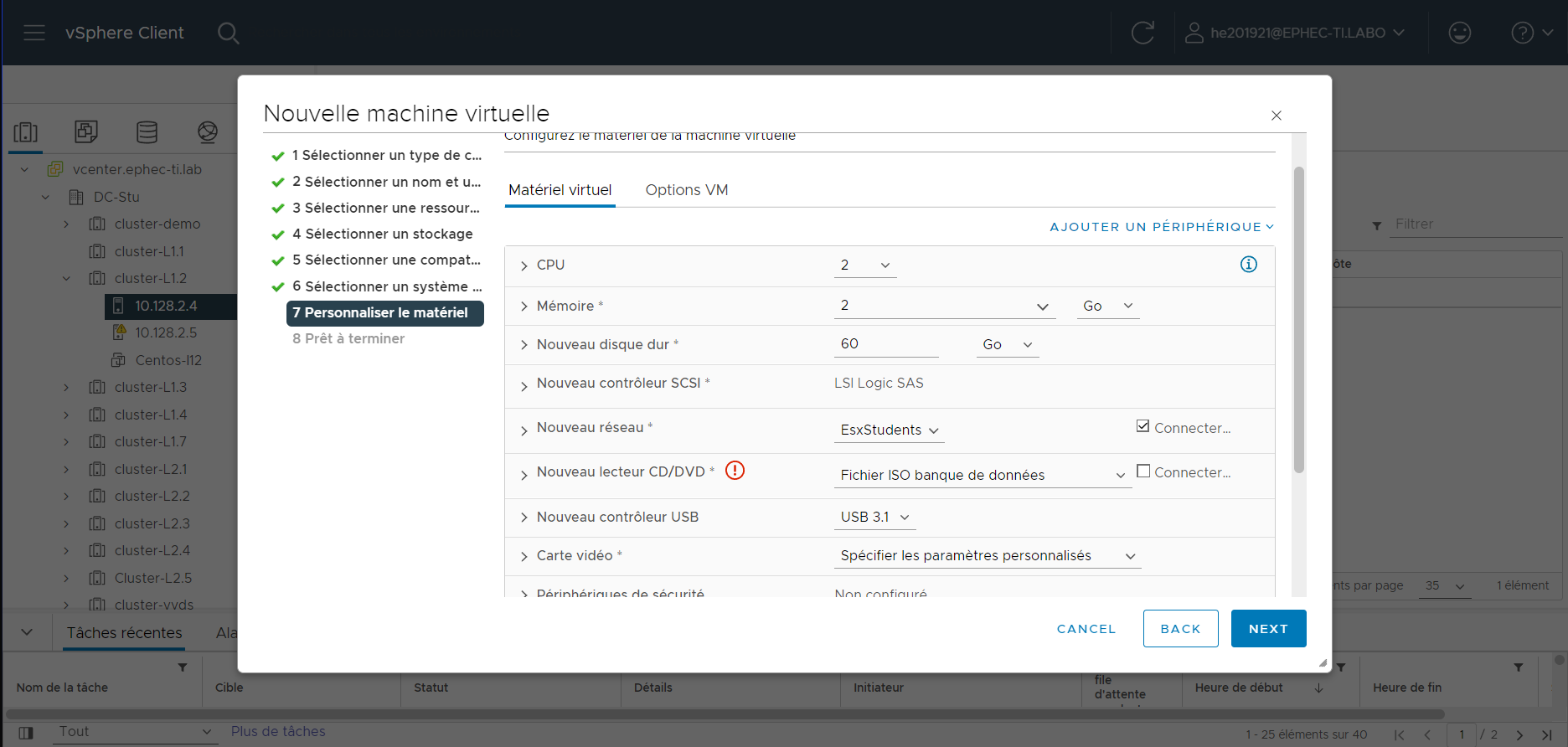
Task: Open the help question mark menu
Action: click(x=1532, y=33)
